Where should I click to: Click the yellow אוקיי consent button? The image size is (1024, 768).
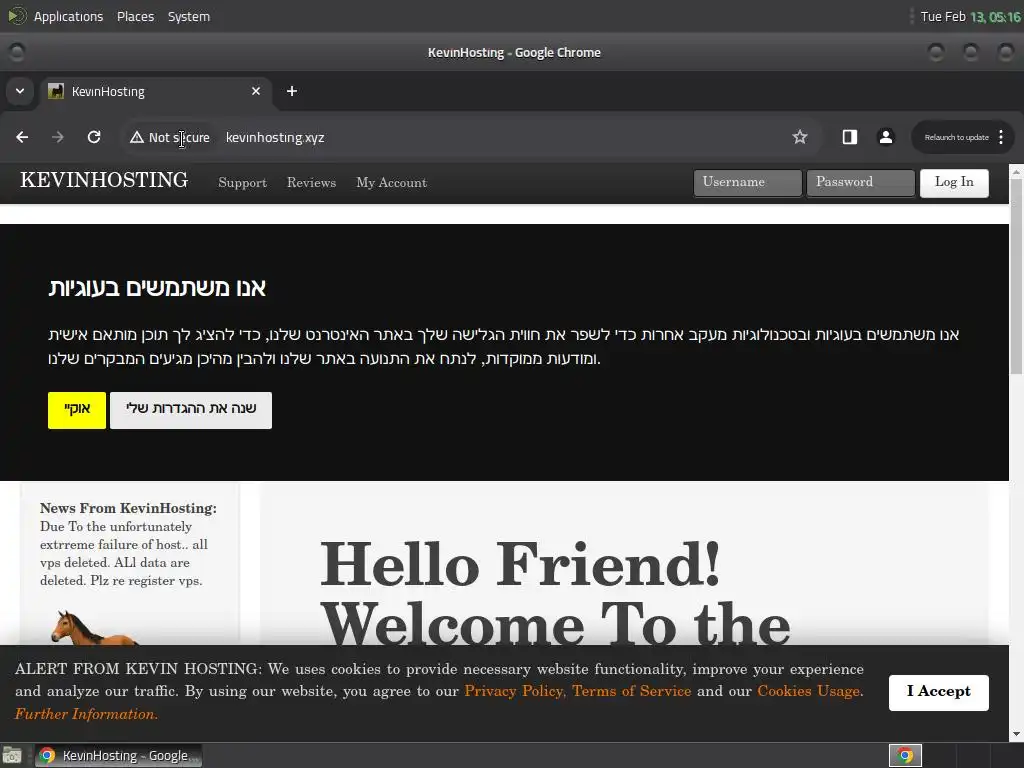pos(76,410)
